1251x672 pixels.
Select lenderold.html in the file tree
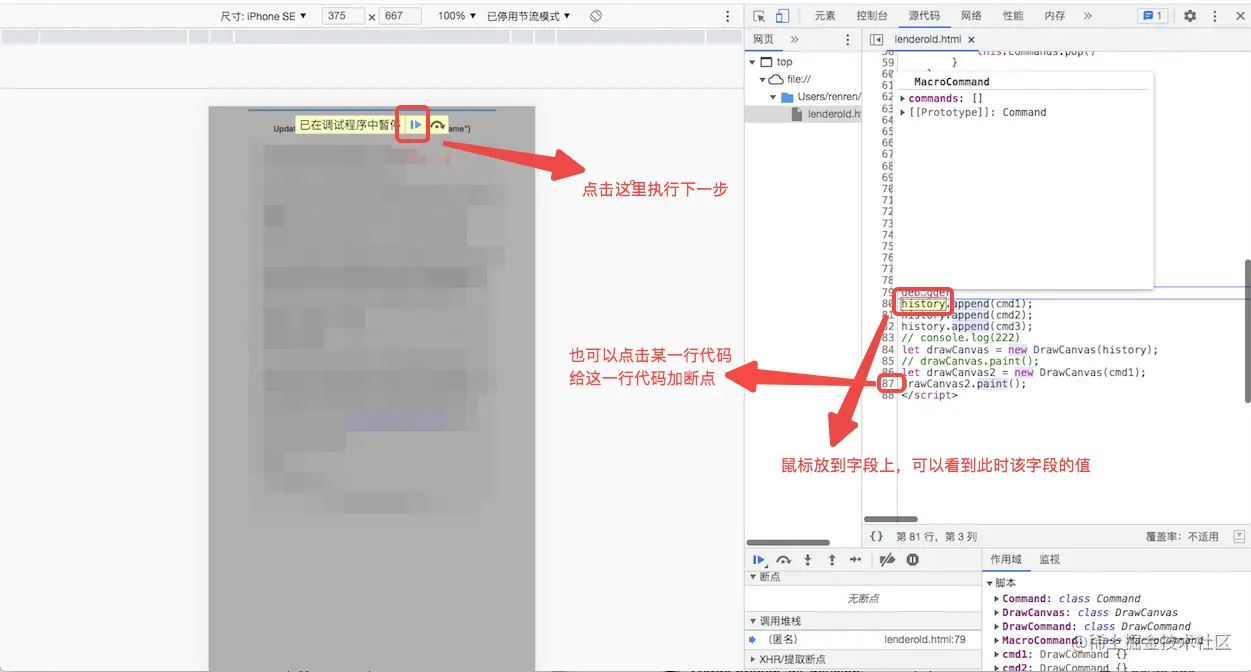(826, 114)
